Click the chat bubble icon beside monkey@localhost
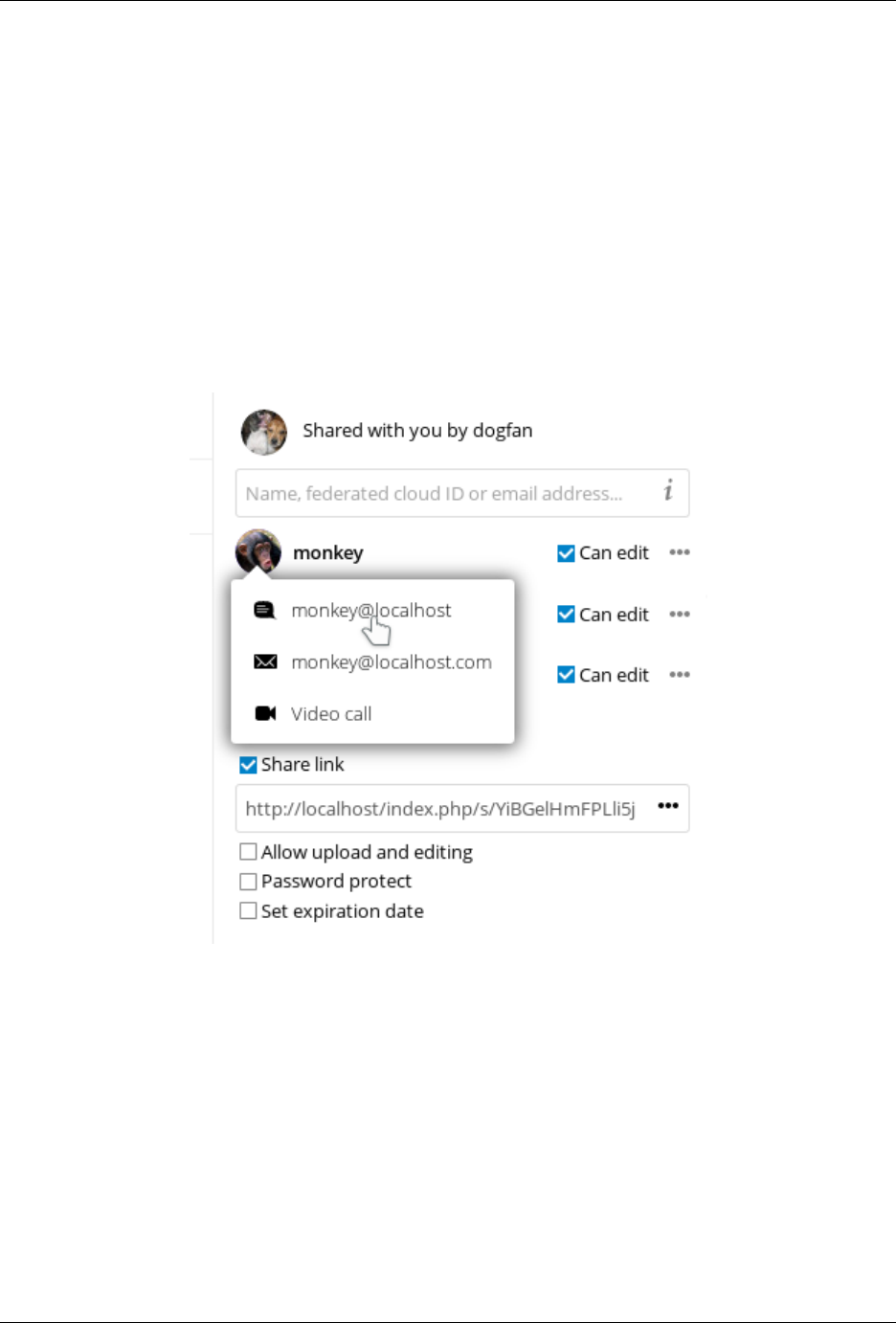This screenshot has height=1323, width=896. [265, 610]
